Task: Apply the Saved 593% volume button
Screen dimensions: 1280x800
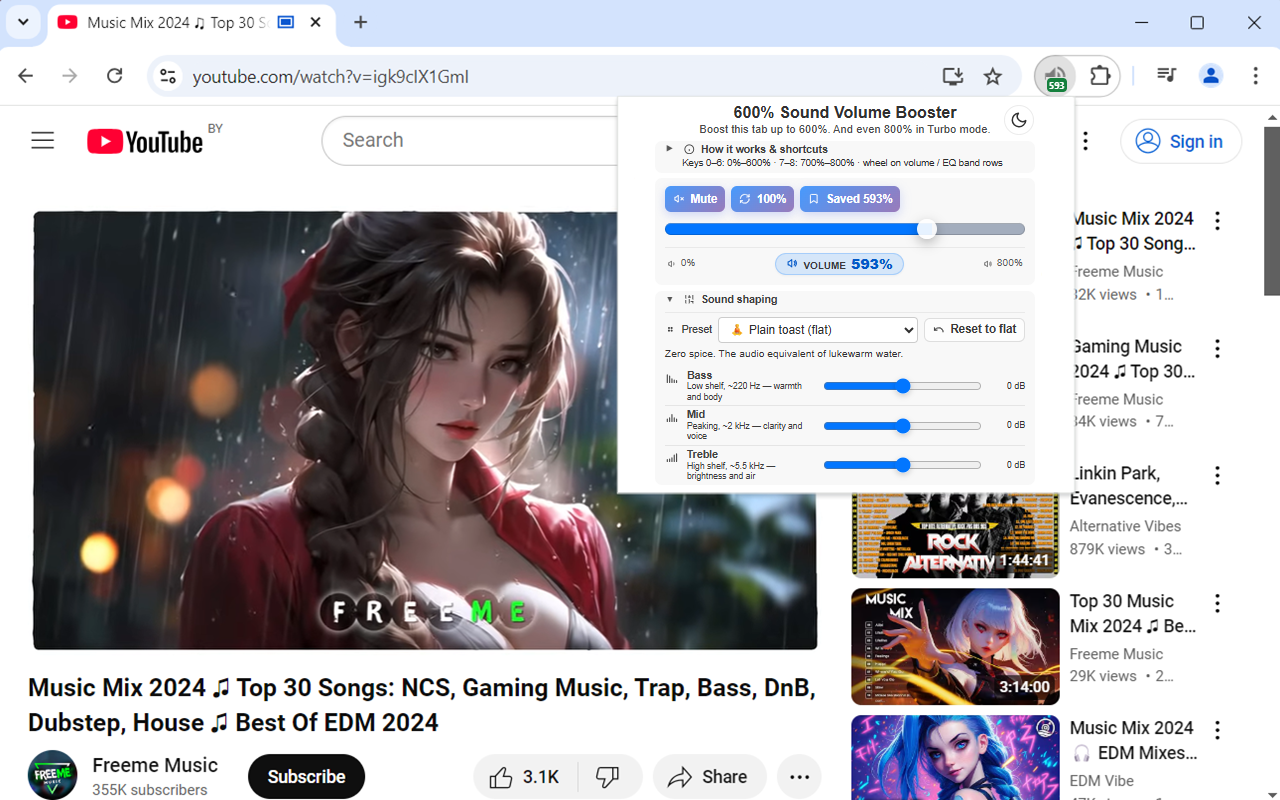Action: pos(850,199)
